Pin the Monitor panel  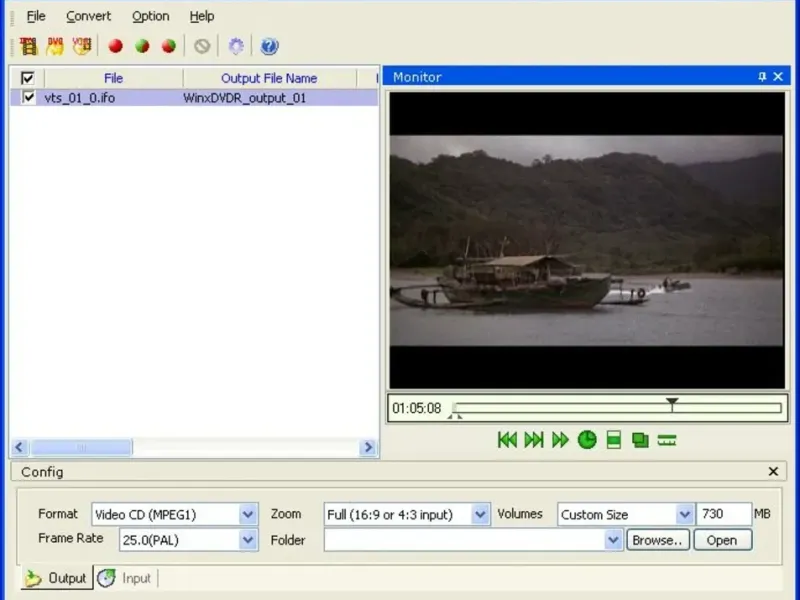pyautogui.click(x=762, y=77)
